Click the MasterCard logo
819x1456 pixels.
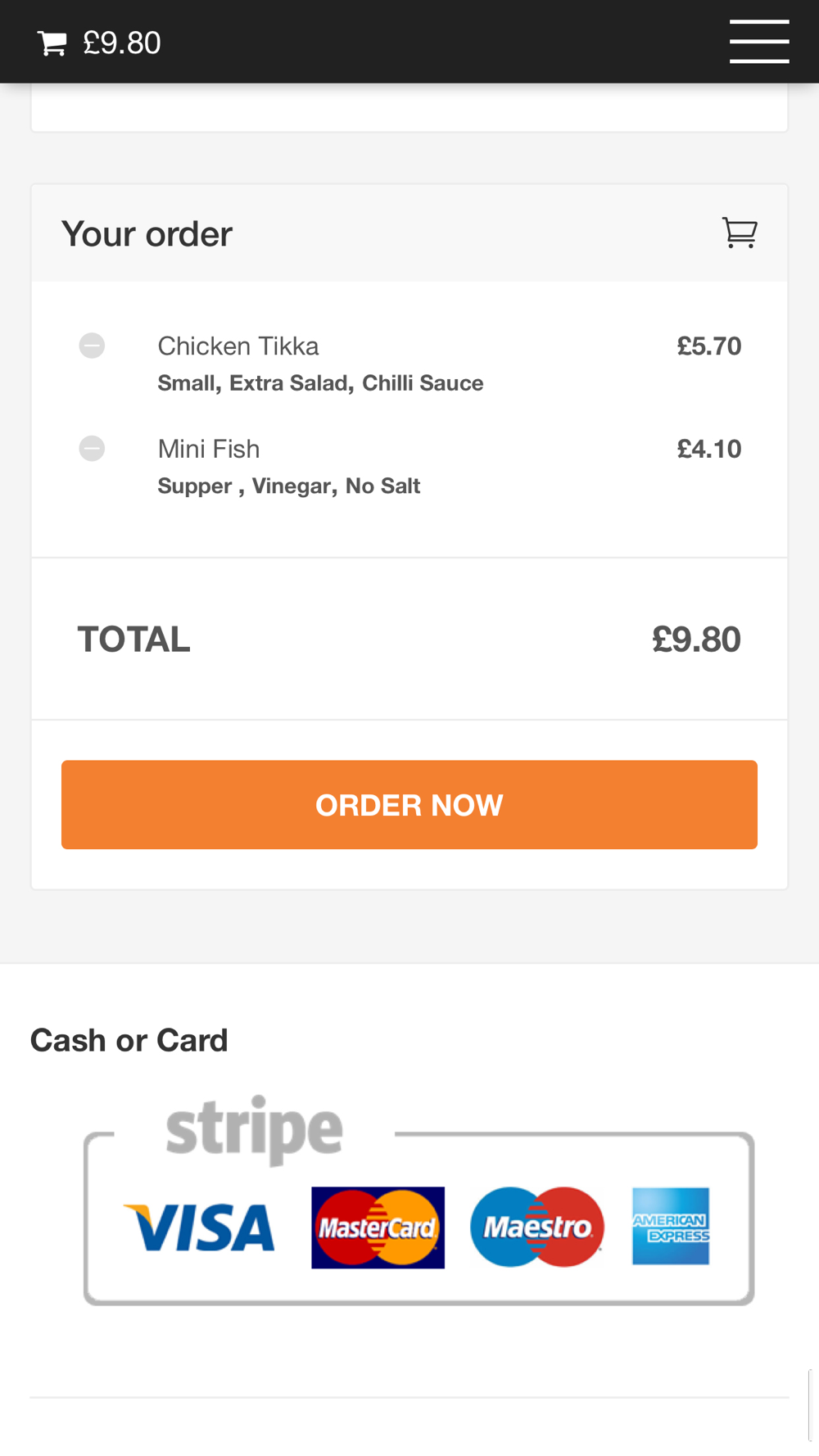point(378,1228)
